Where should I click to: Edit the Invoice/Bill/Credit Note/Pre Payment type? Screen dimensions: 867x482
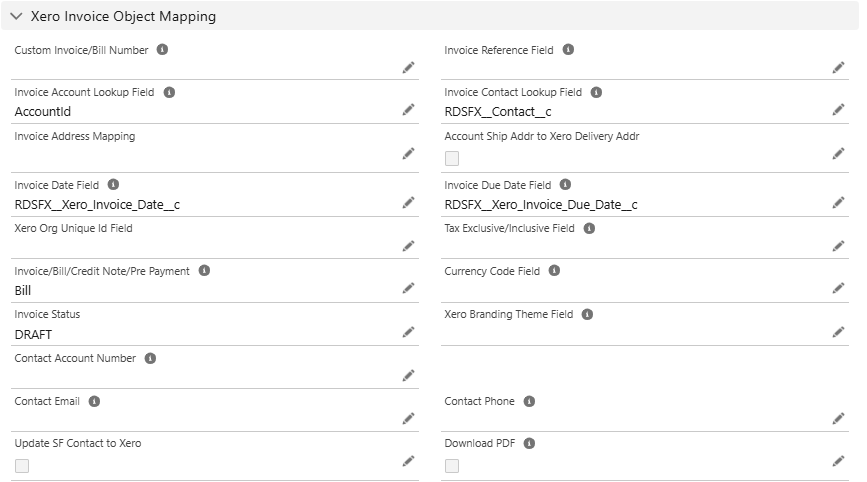(408, 288)
